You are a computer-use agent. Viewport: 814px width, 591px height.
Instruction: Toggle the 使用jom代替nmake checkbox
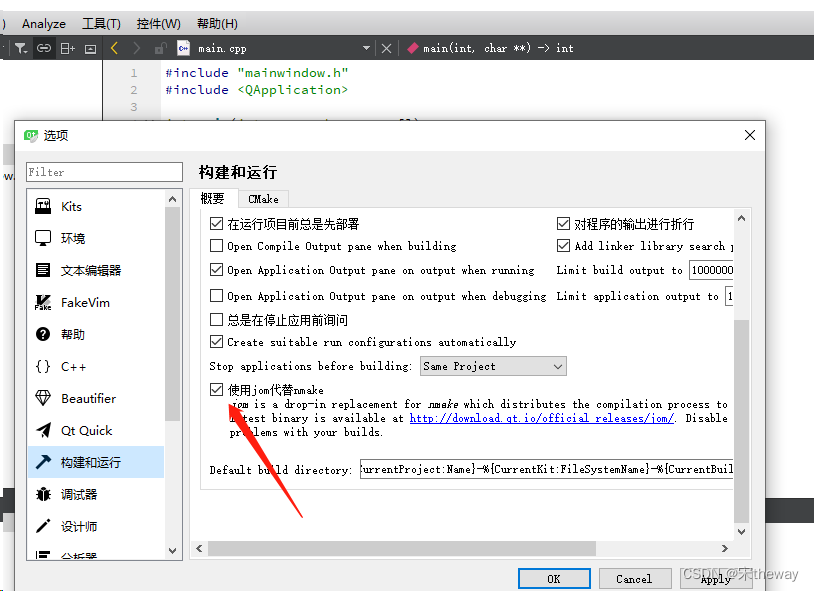pos(217,389)
